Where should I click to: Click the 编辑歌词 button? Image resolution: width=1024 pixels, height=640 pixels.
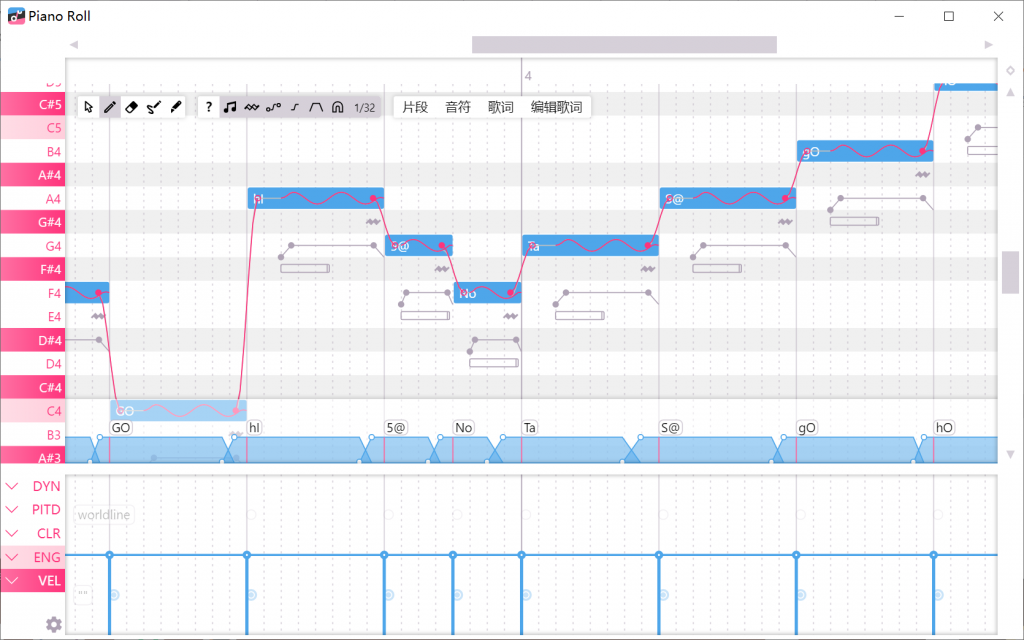tap(556, 107)
